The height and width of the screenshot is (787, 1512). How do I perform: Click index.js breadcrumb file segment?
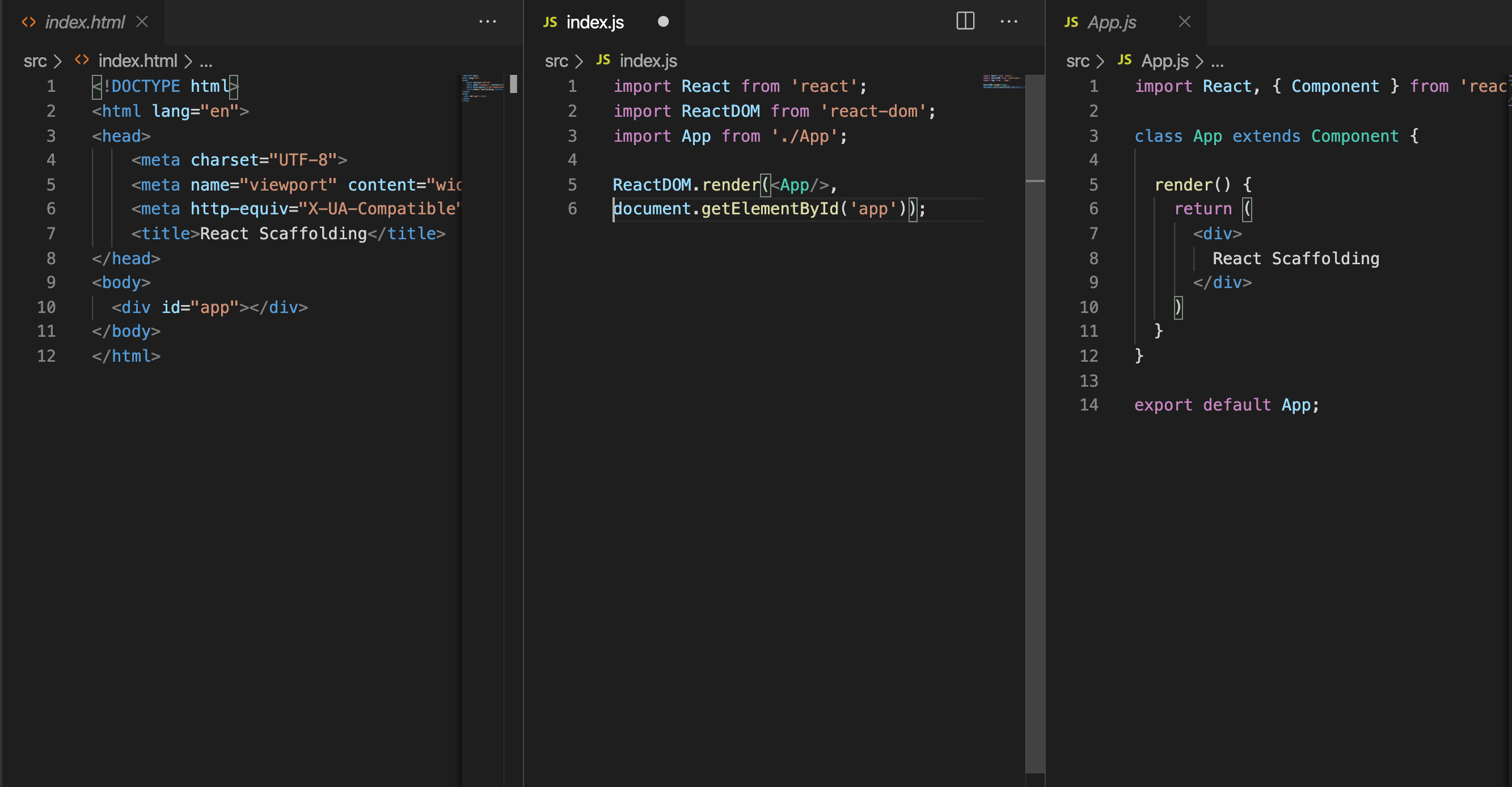pyautogui.click(x=648, y=61)
